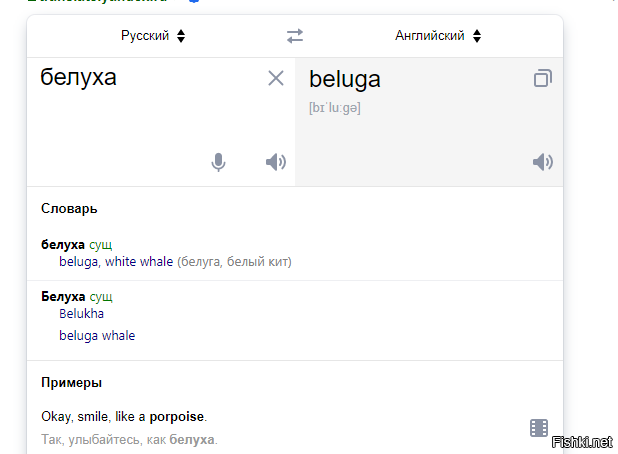Click the translated word beluga in output
Image resolution: width=618 pixels, height=454 pixels.
(x=345, y=80)
